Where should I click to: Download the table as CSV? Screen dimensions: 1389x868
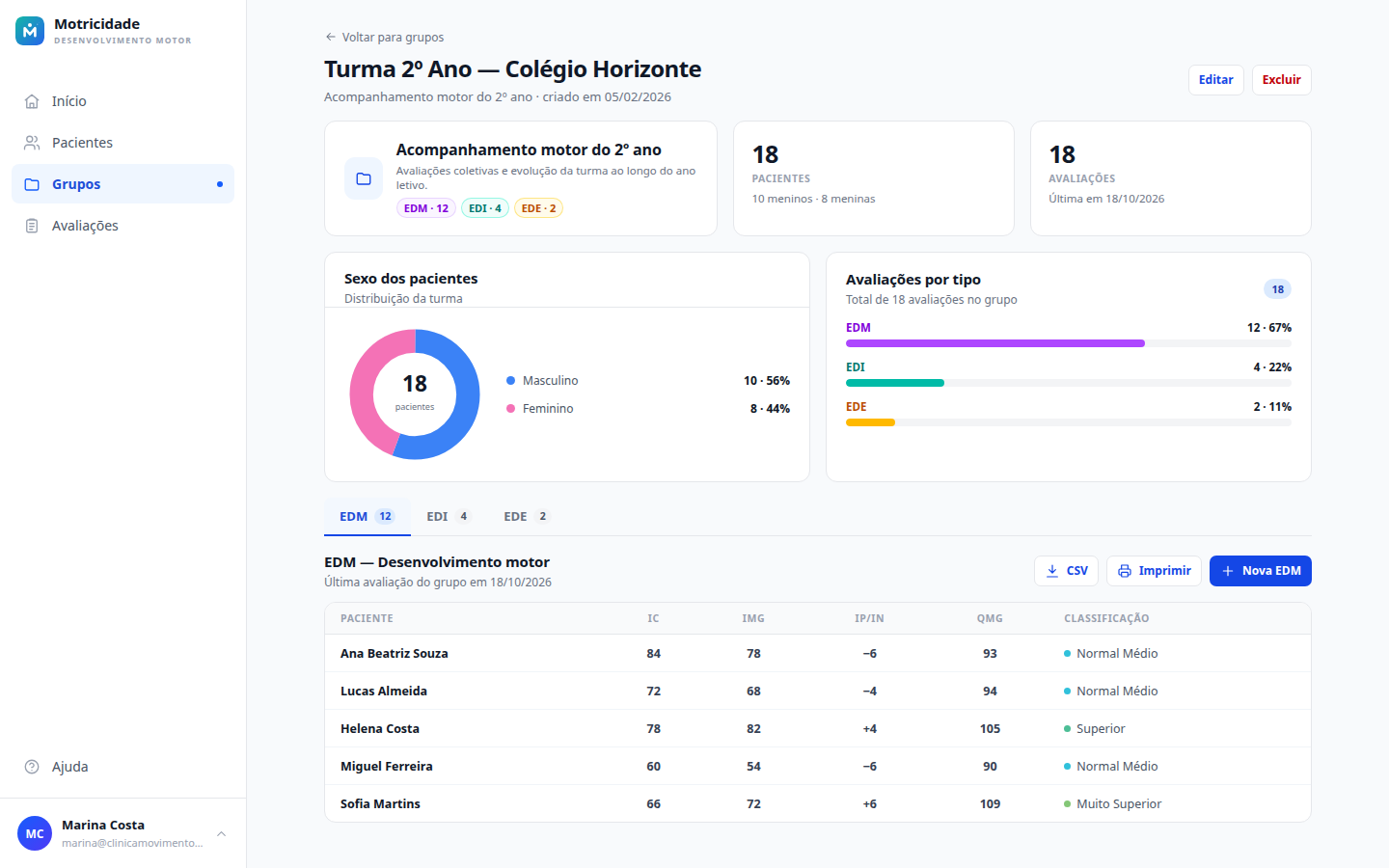pos(1066,571)
